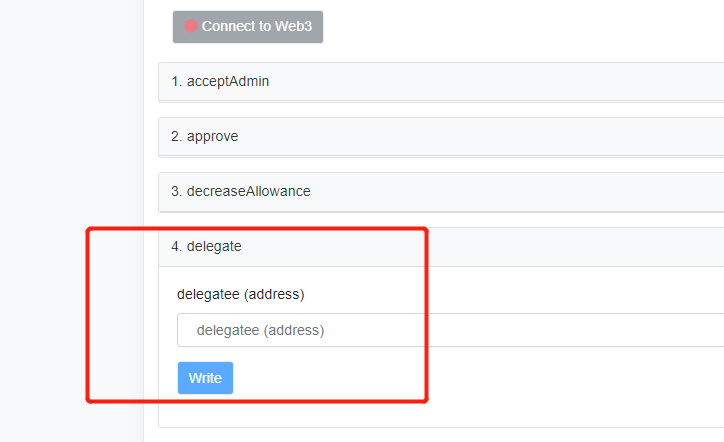Viewport: 724px width, 442px height.
Task: Select the delegatee (address) label above the input
Action: [241, 294]
